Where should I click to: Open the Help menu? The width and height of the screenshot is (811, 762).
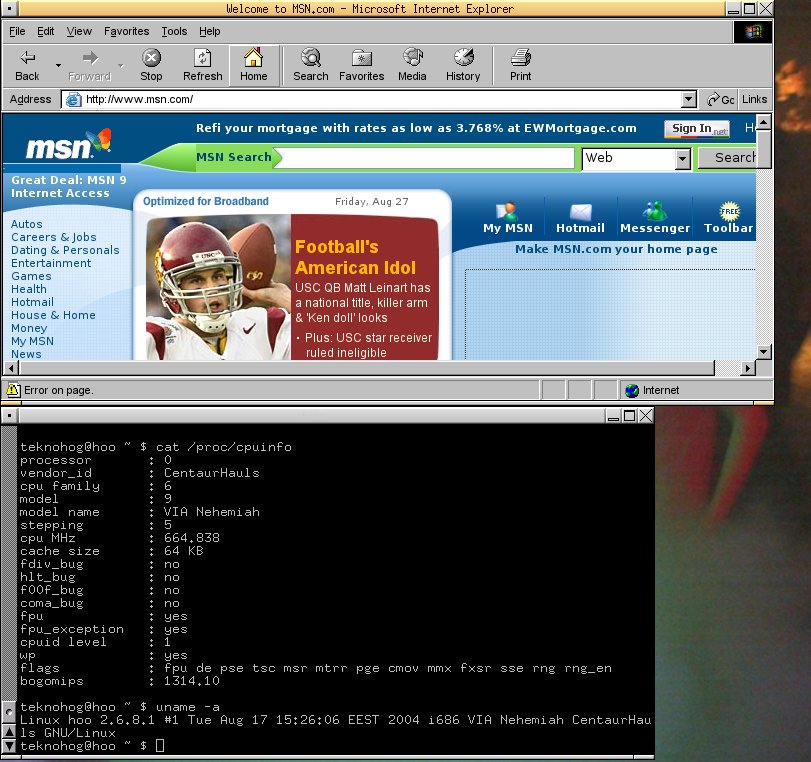pyautogui.click(x=209, y=31)
